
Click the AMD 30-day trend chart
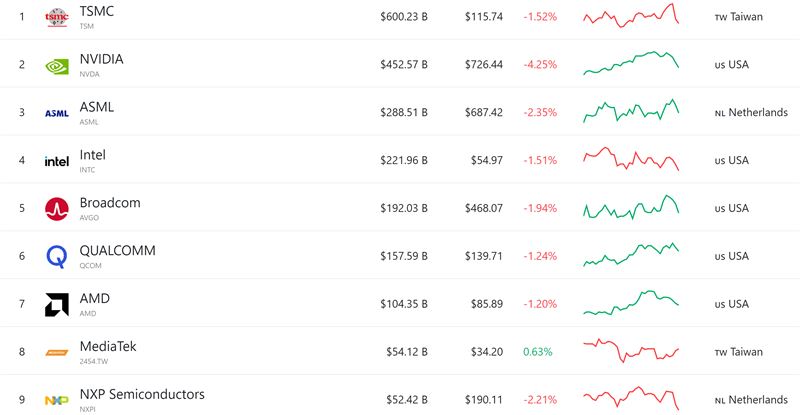pyautogui.click(x=631, y=303)
